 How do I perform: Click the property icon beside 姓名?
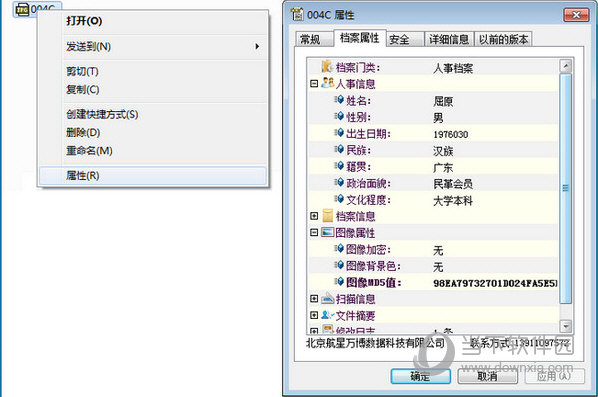click(339, 100)
